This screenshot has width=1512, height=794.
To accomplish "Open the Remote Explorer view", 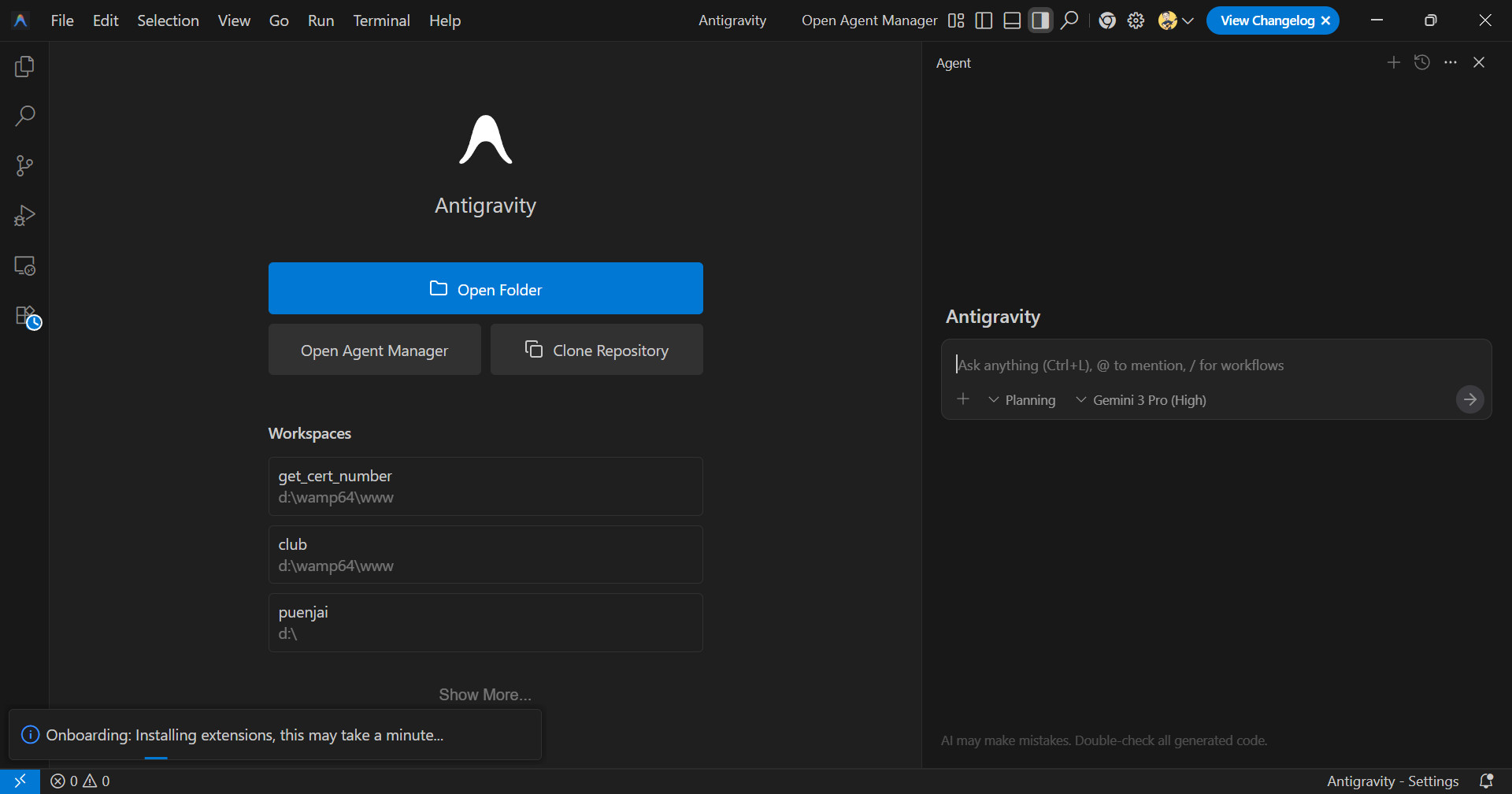I will 24,266.
